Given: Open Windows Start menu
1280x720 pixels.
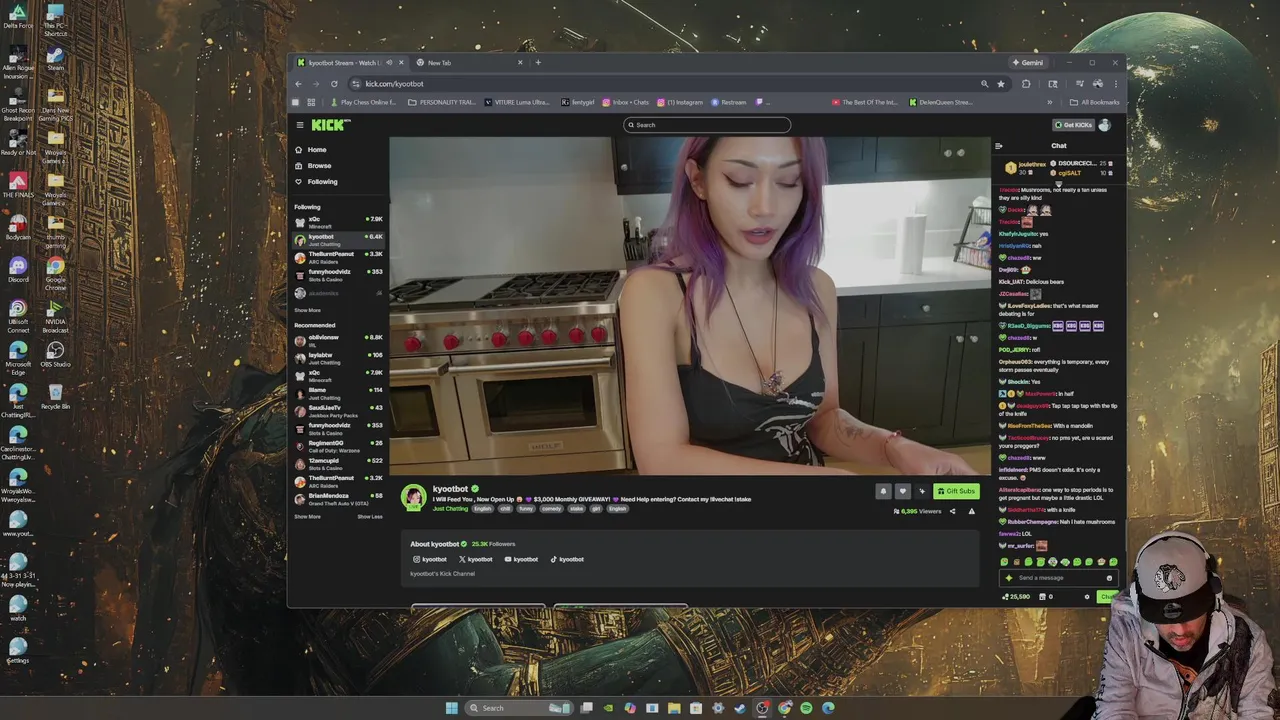Looking at the screenshot, I should click(x=451, y=708).
